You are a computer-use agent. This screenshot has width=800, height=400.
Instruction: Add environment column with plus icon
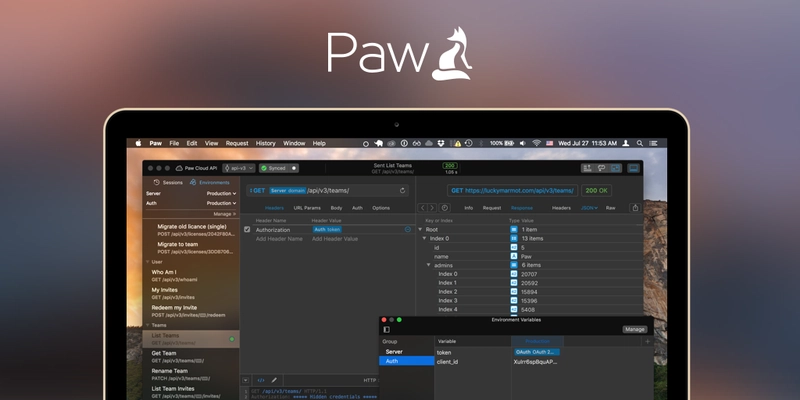tap(648, 341)
